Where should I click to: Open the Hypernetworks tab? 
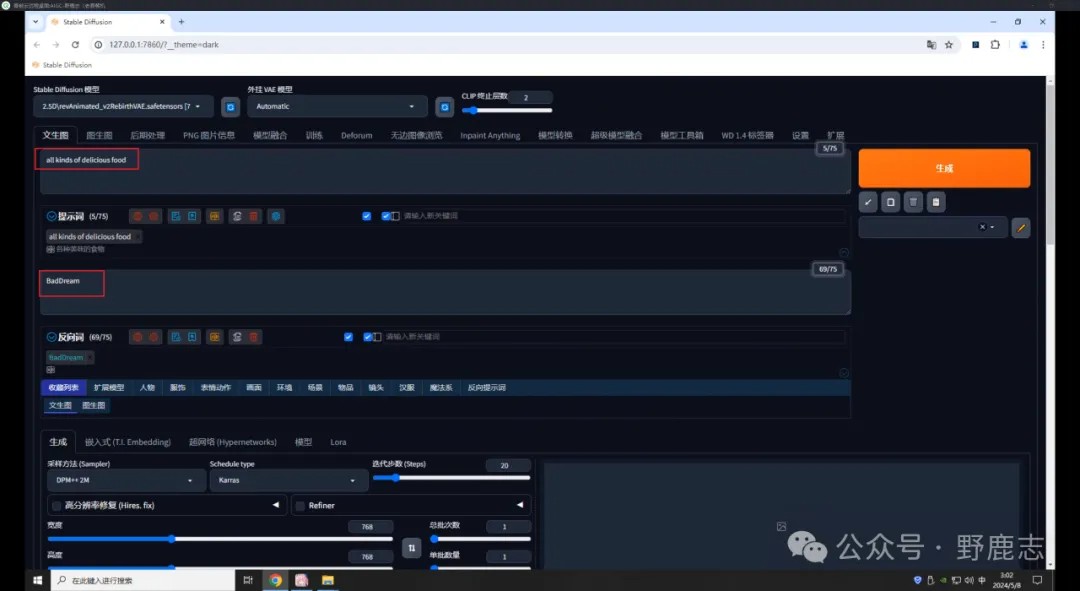point(233,442)
